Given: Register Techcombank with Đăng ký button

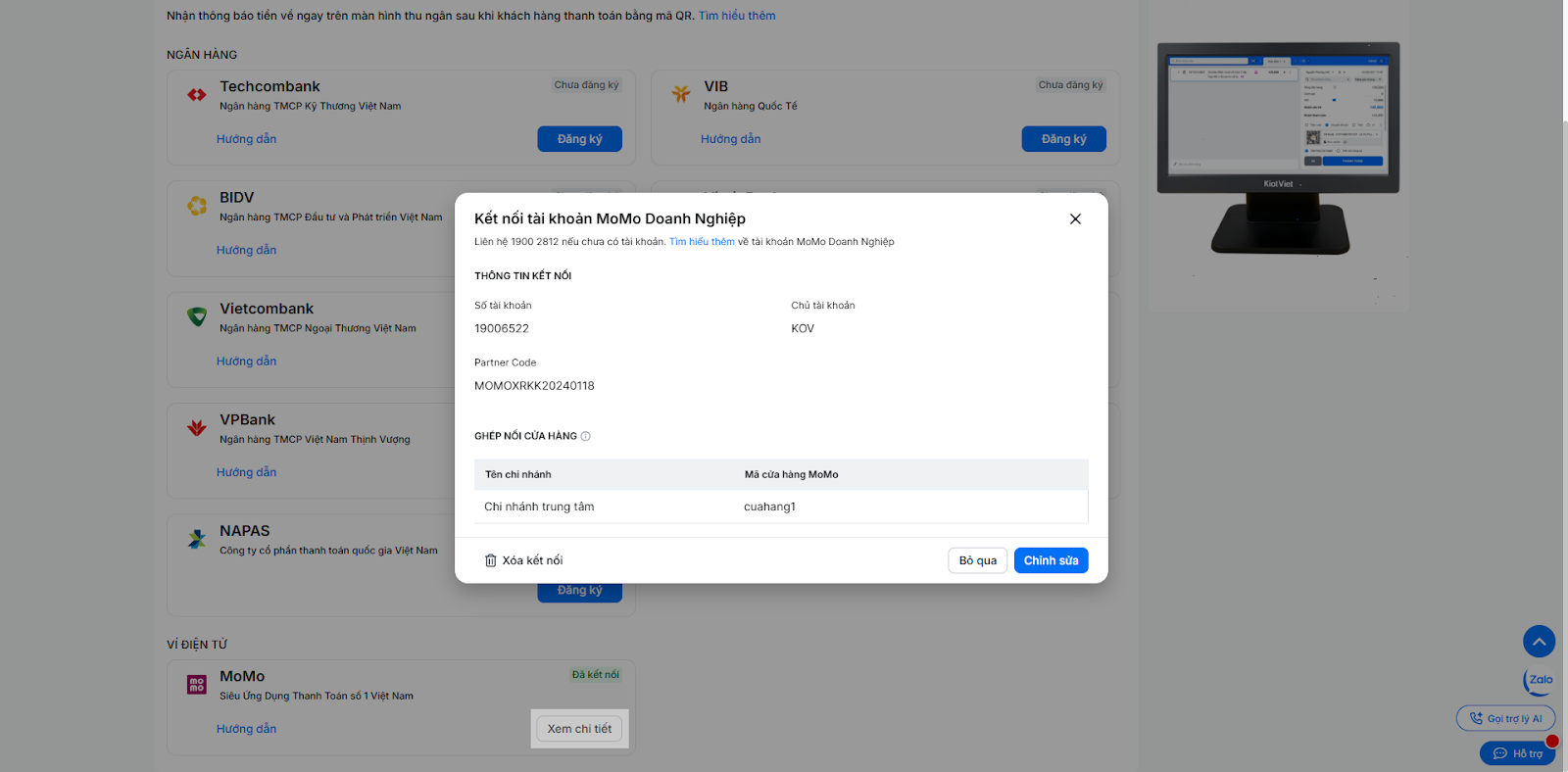Looking at the screenshot, I should pos(579,139).
